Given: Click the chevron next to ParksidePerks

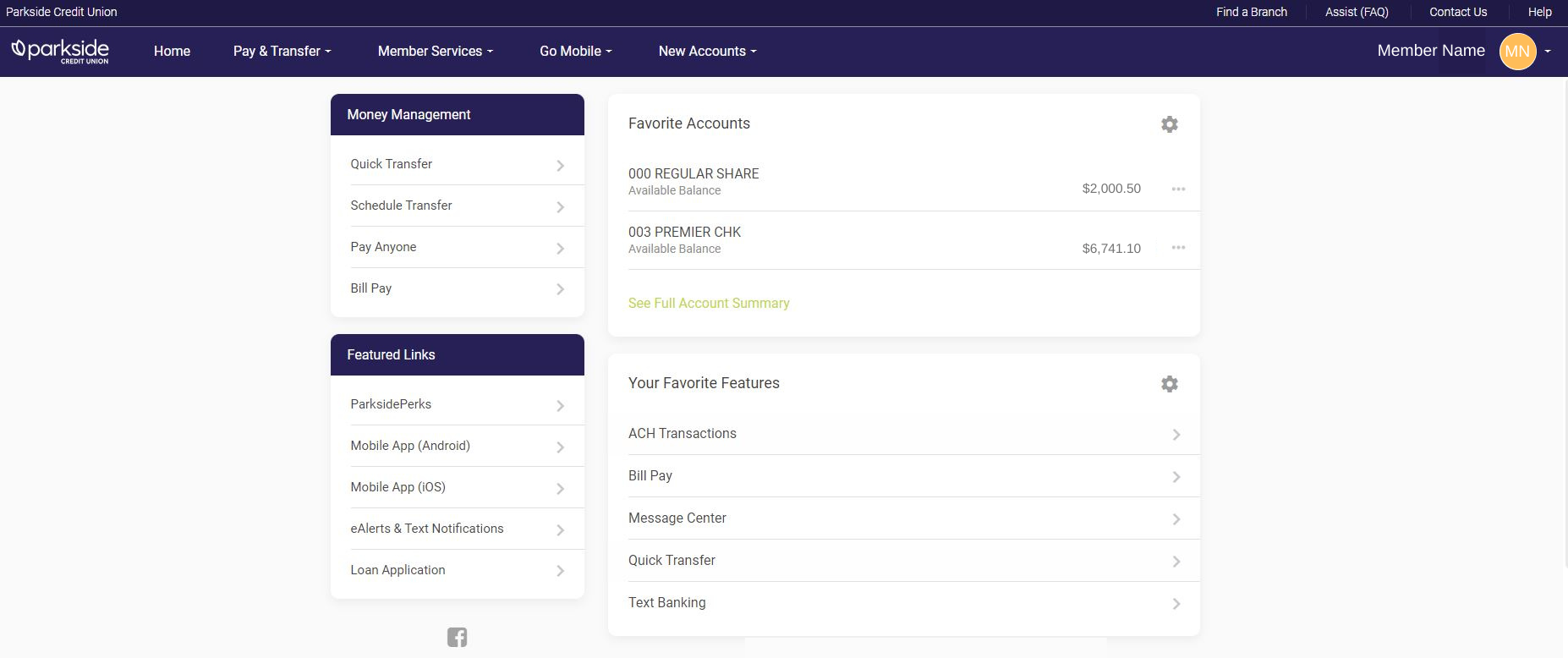Looking at the screenshot, I should pyautogui.click(x=560, y=406).
